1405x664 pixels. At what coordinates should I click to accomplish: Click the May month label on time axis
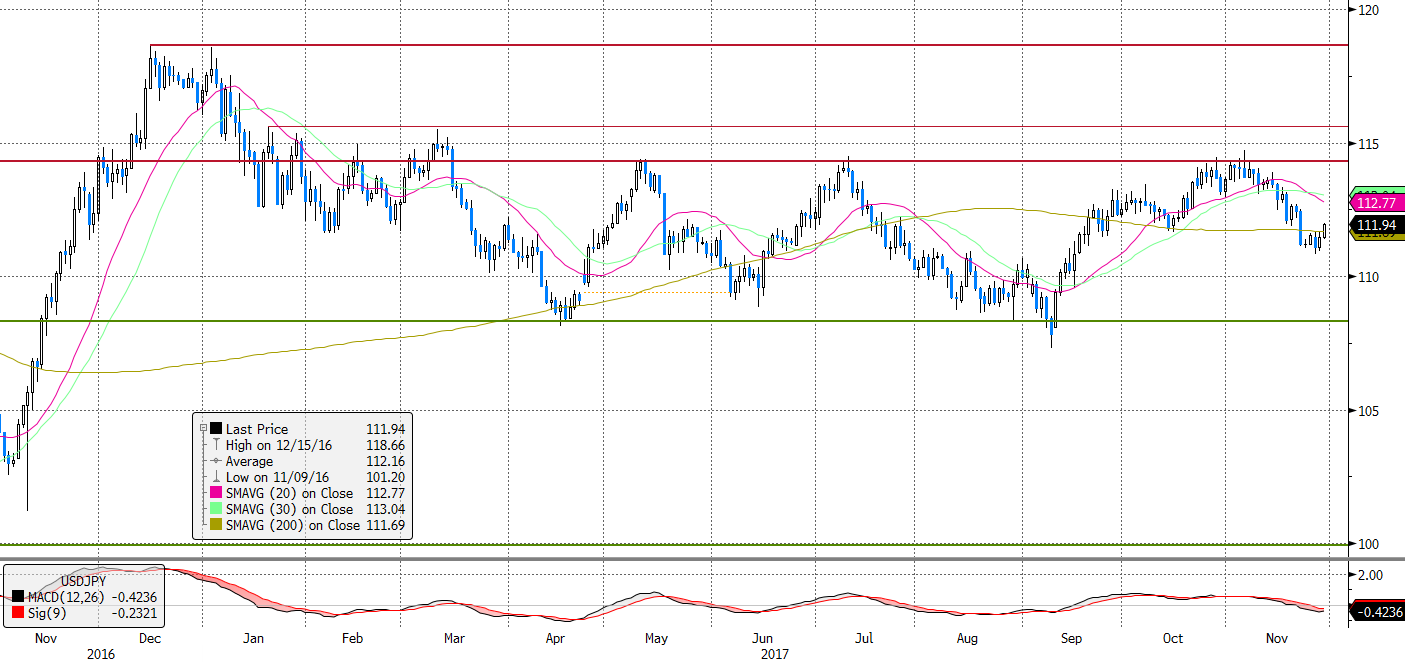[655, 638]
